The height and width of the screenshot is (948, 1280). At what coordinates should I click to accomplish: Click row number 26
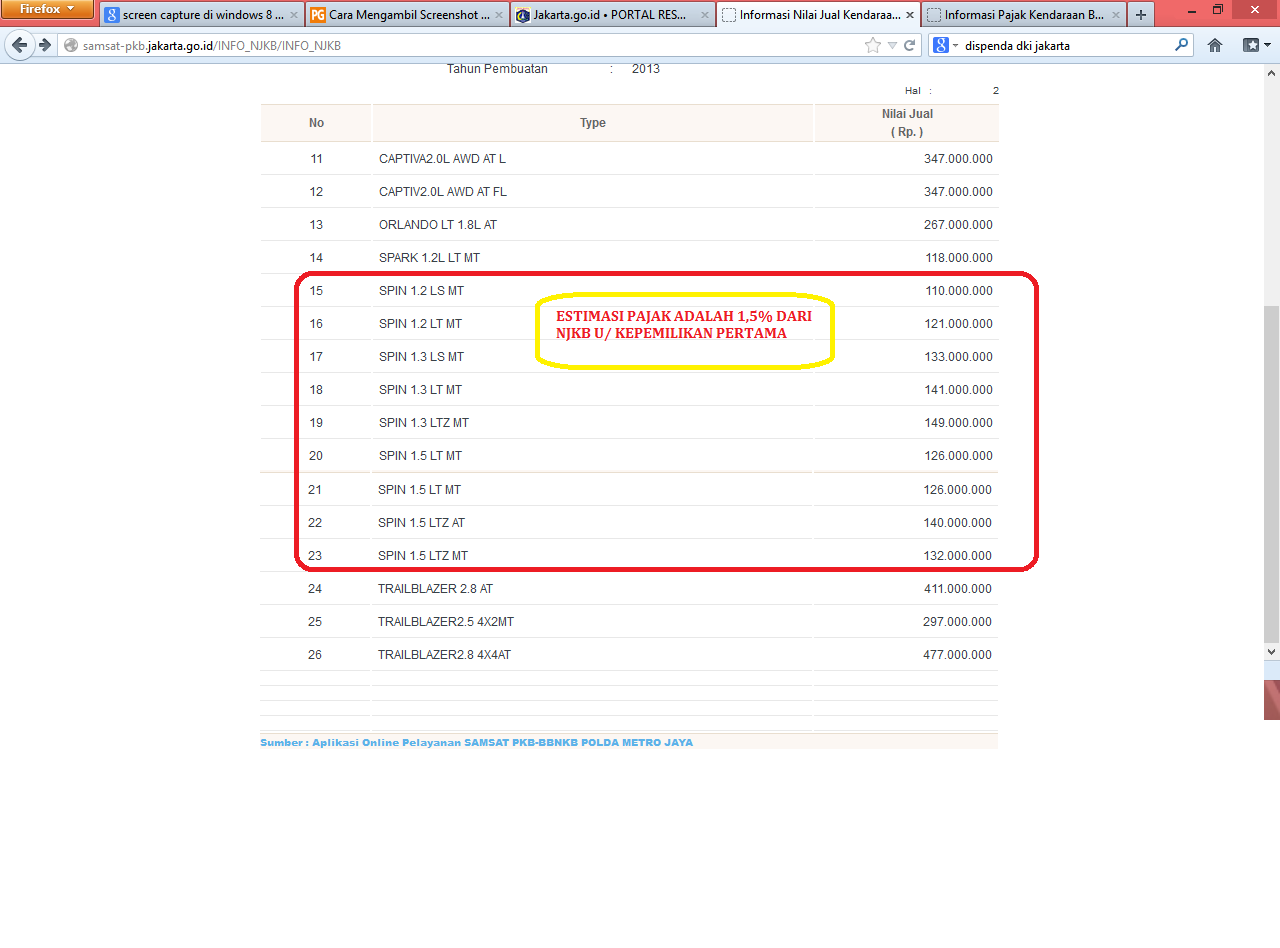click(315, 655)
